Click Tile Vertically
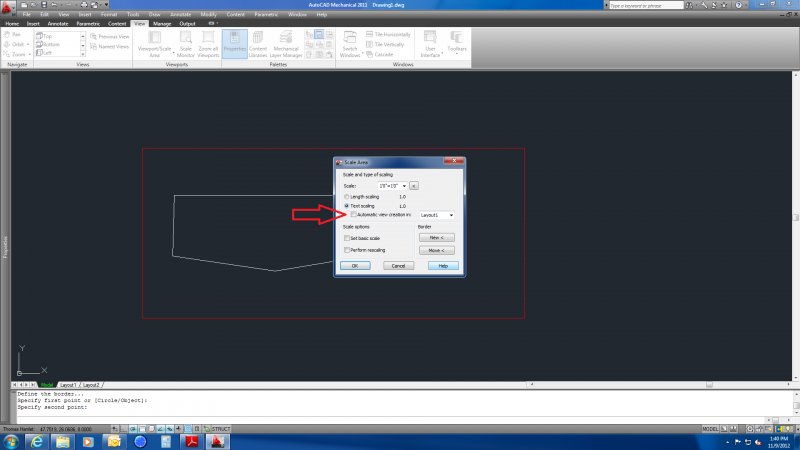The image size is (800, 450). click(x=385, y=44)
